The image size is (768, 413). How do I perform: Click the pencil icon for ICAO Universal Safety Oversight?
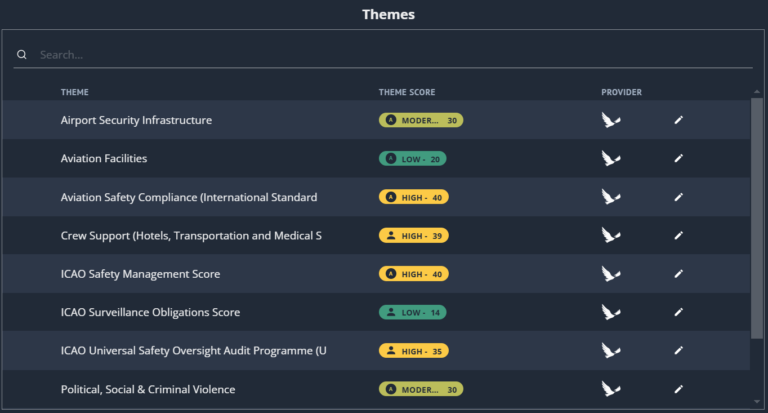(x=678, y=350)
